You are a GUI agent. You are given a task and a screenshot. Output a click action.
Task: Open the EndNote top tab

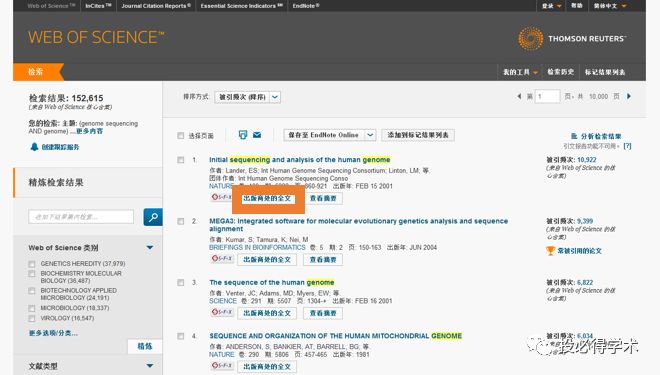tap(306, 6)
